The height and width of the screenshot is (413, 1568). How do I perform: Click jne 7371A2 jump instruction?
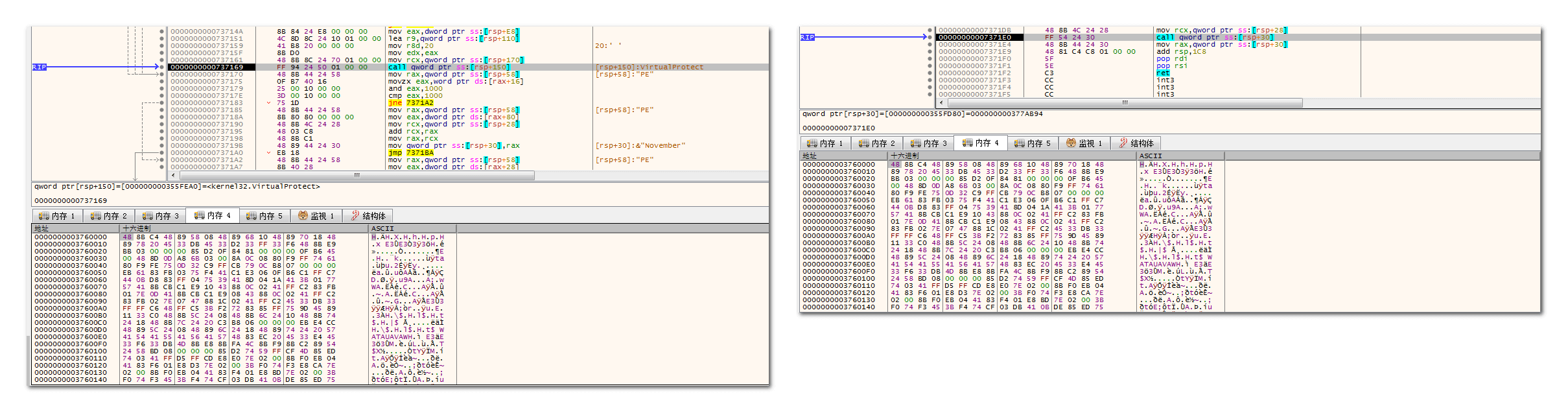[411, 102]
